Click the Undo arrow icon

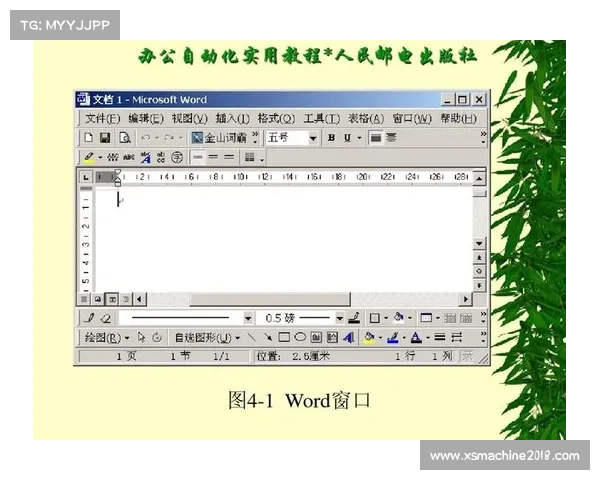[146, 137]
